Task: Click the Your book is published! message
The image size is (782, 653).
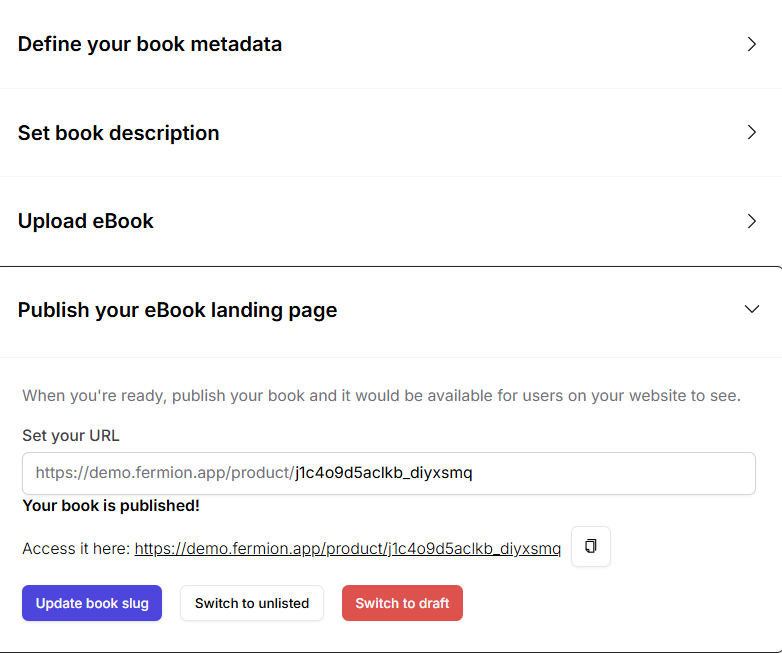Action: pyautogui.click(x=111, y=506)
